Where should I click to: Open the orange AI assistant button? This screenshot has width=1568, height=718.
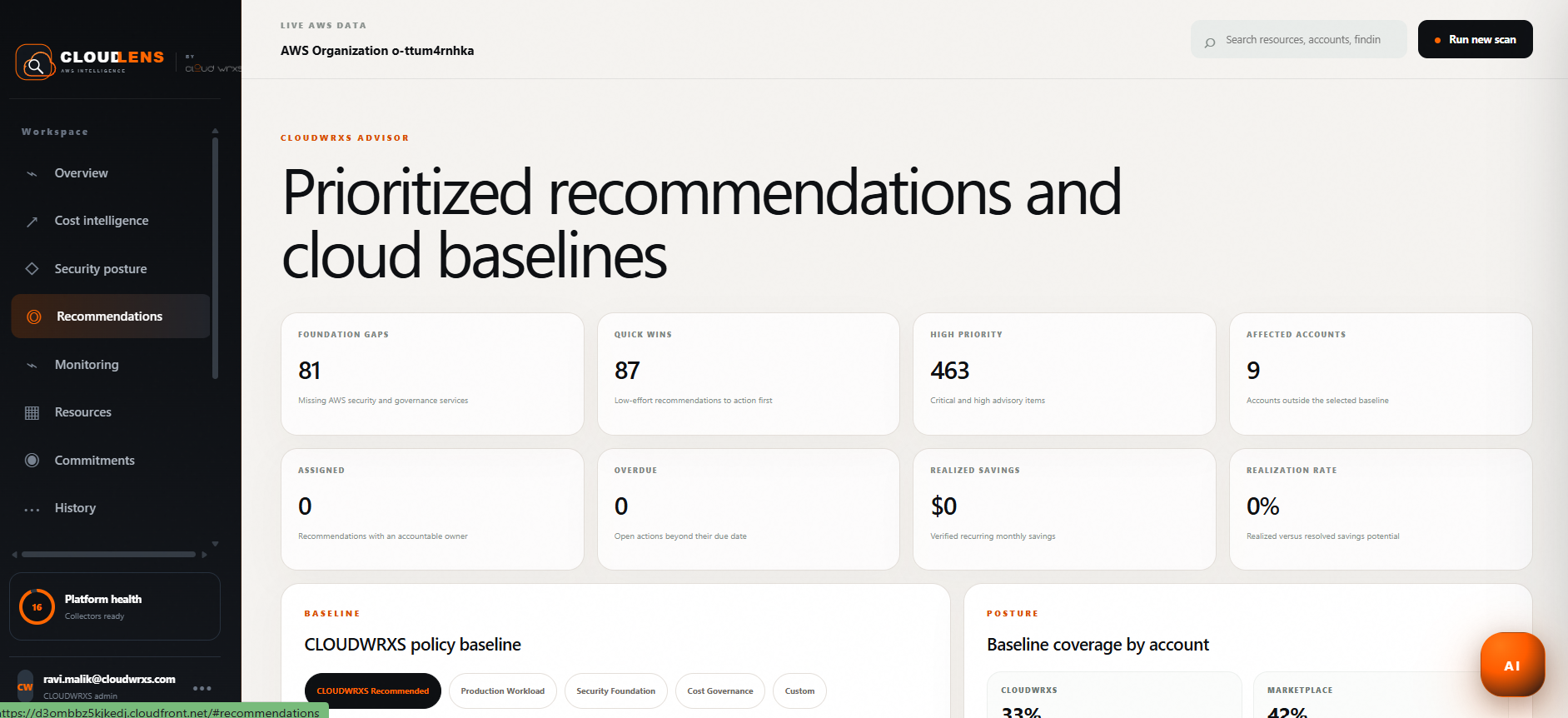[1512, 665]
